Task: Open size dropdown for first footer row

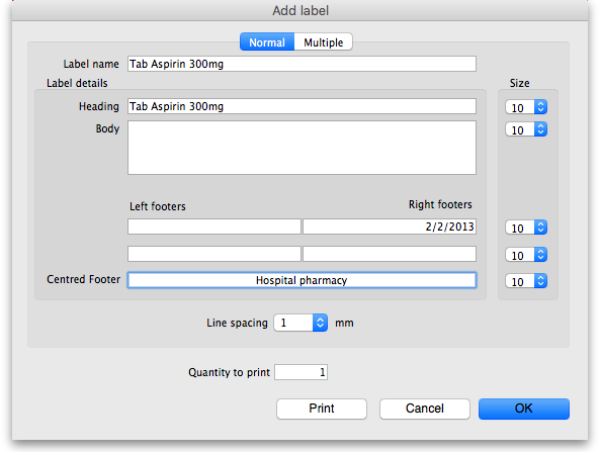Action: click(527, 228)
